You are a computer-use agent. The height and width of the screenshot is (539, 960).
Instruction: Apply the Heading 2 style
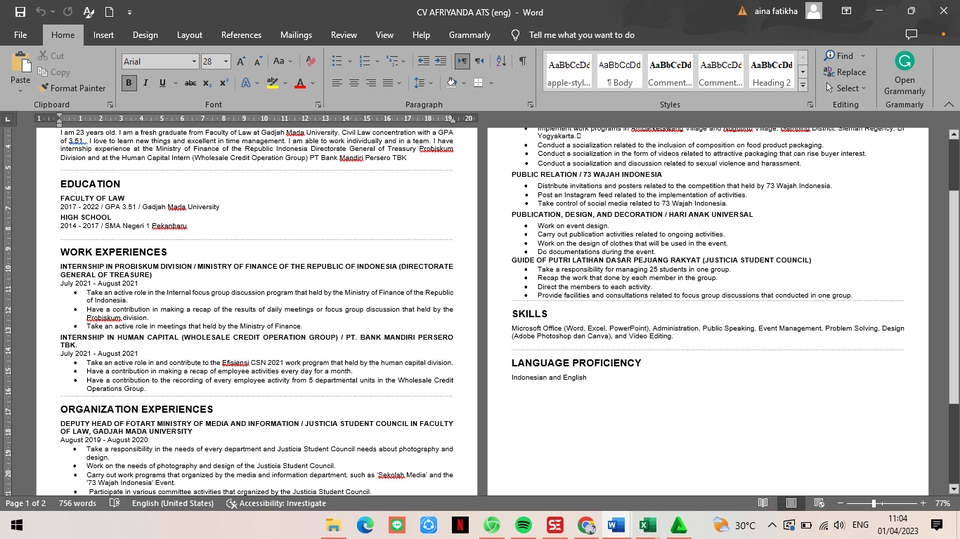pyautogui.click(x=771, y=72)
